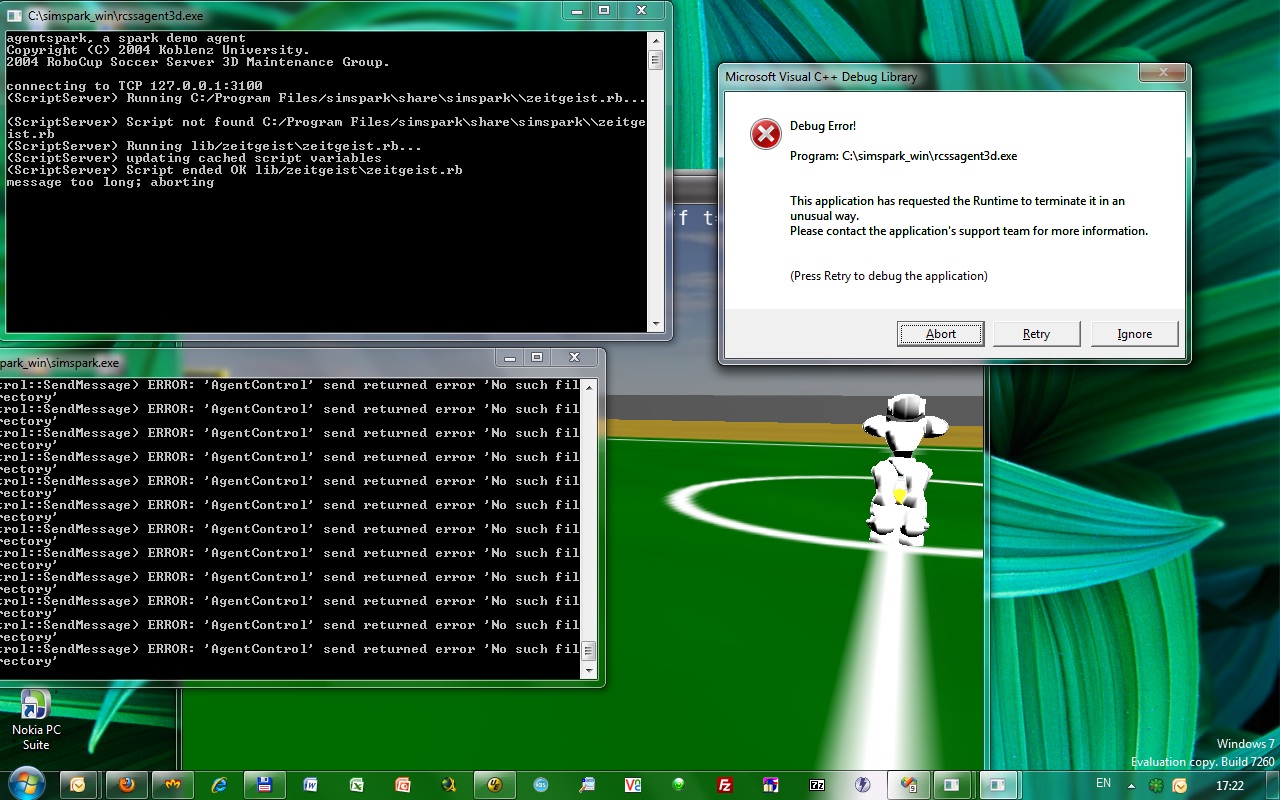The width and height of the screenshot is (1280, 800).
Task: Open the magnifier search taskbar icon
Action: (587, 785)
